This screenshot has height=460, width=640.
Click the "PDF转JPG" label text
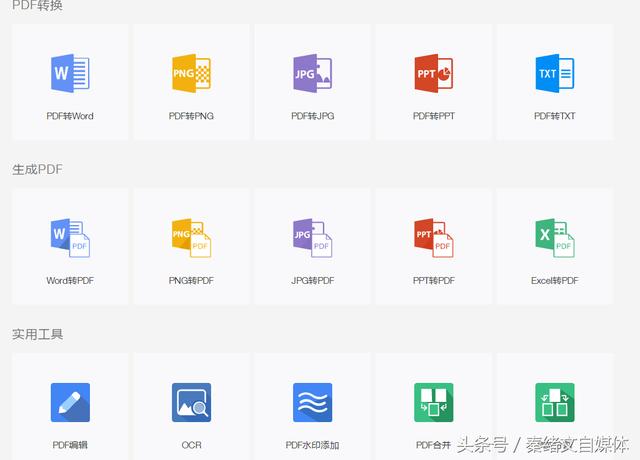(x=313, y=116)
